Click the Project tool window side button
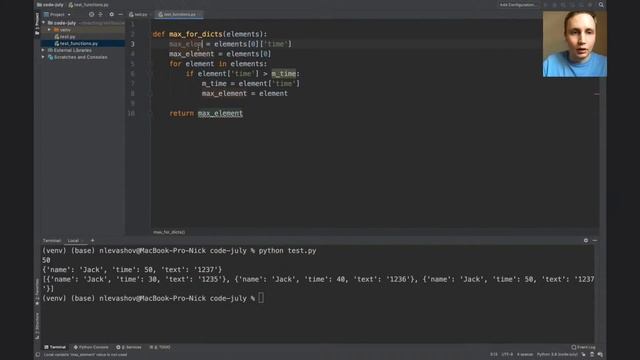The width and height of the screenshot is (640, 360). [x=37, y=24]
